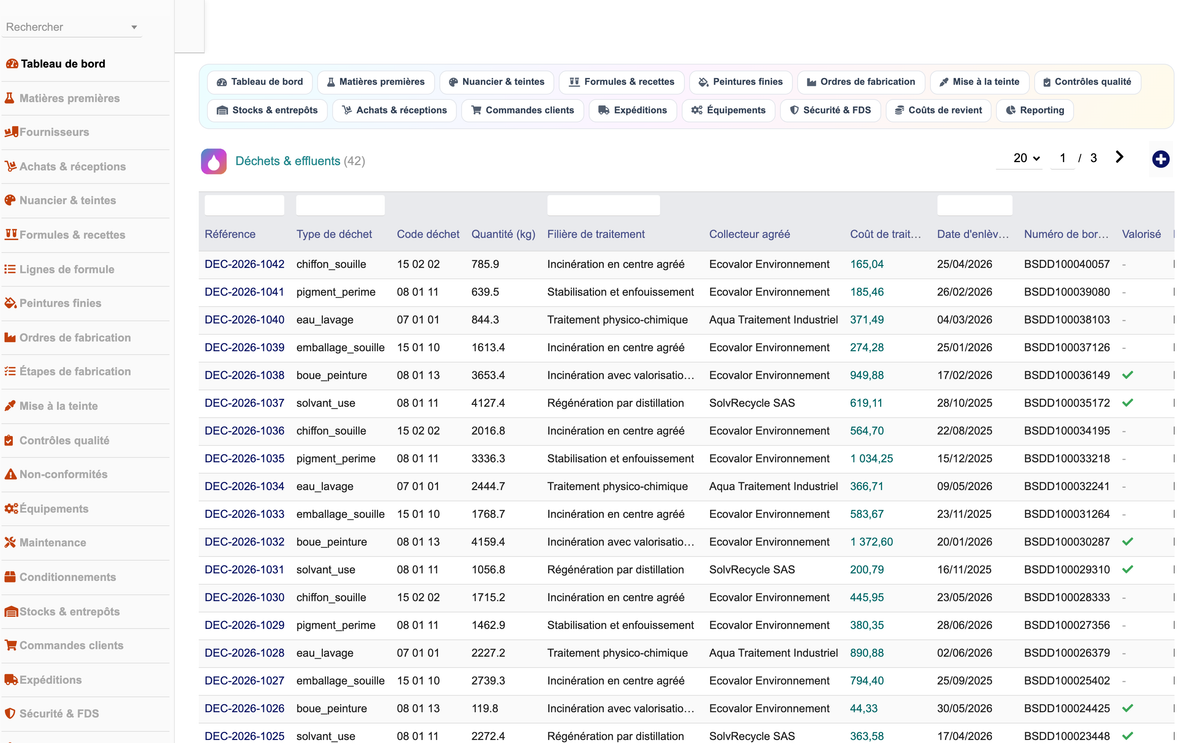Click the Tableau de bord sidebar icon
The height and width of the screenshot is (743, 1200).
point(11,64)
